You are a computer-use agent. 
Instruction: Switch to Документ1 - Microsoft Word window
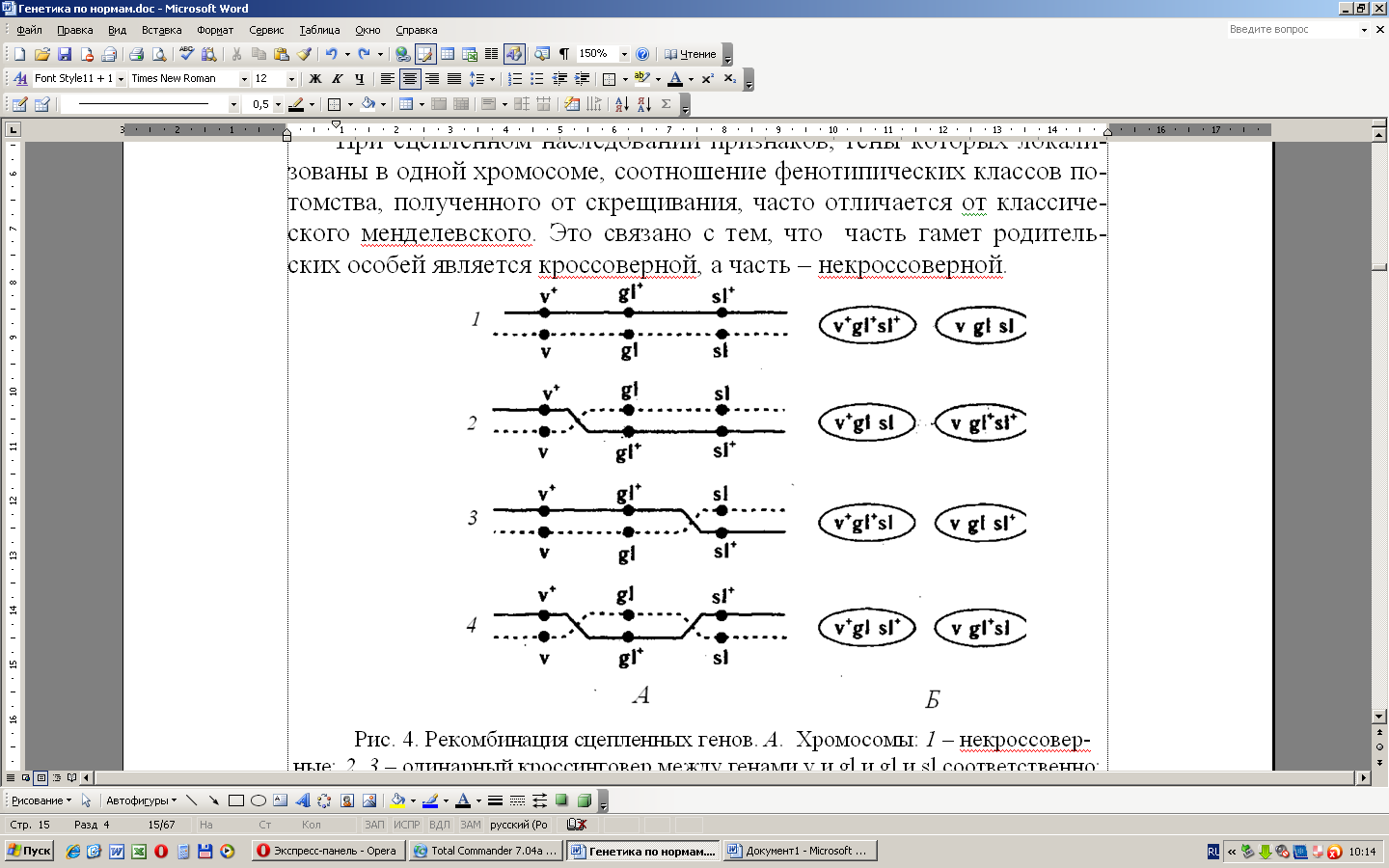pyautogui.click(x=800, y=851)
